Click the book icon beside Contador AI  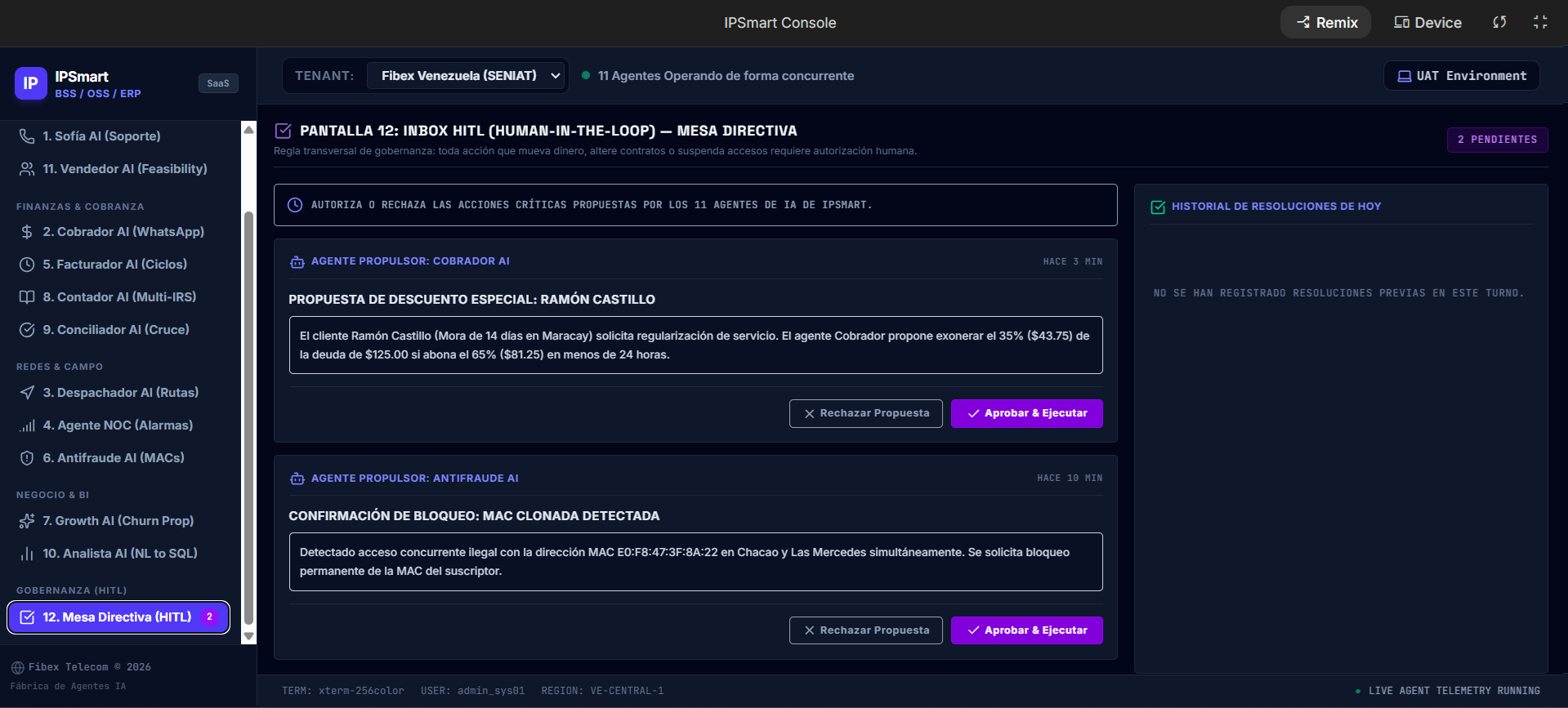27,297
